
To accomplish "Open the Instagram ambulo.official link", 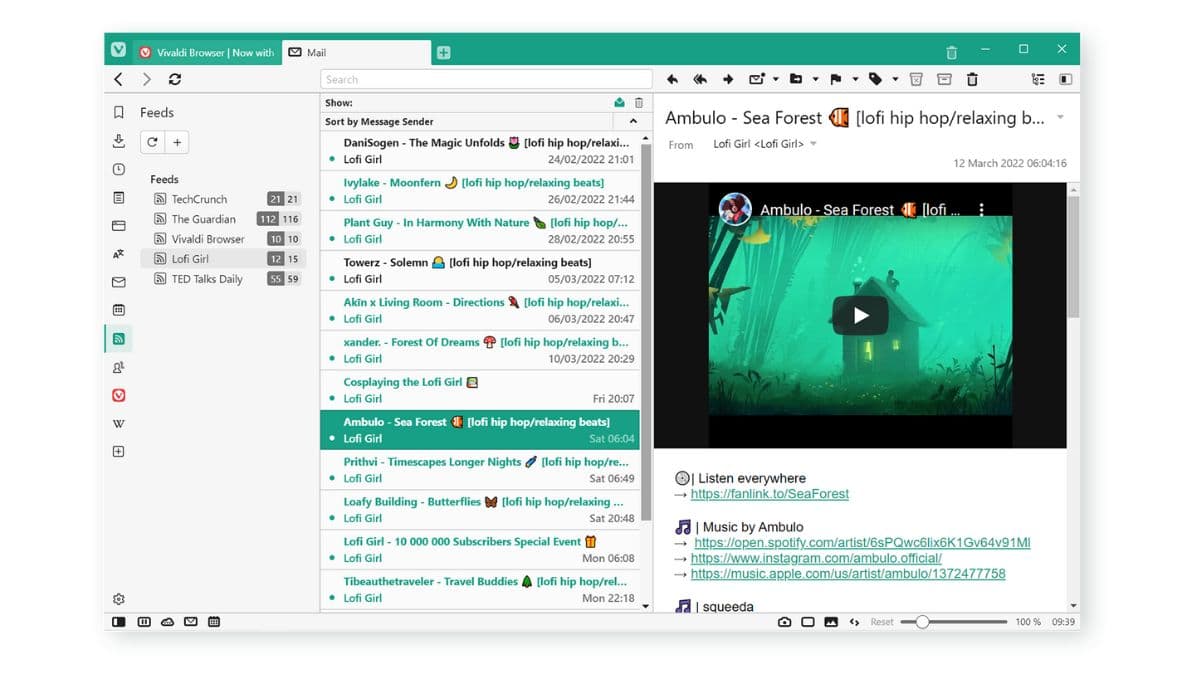I will point(816,558).
